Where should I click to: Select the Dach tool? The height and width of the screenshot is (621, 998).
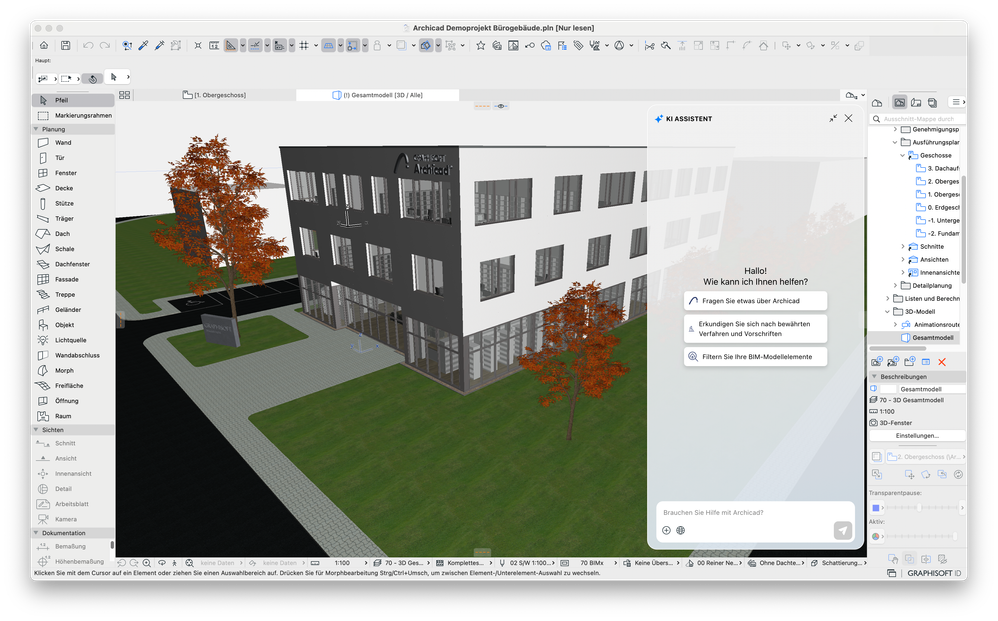tap(73, 234)
